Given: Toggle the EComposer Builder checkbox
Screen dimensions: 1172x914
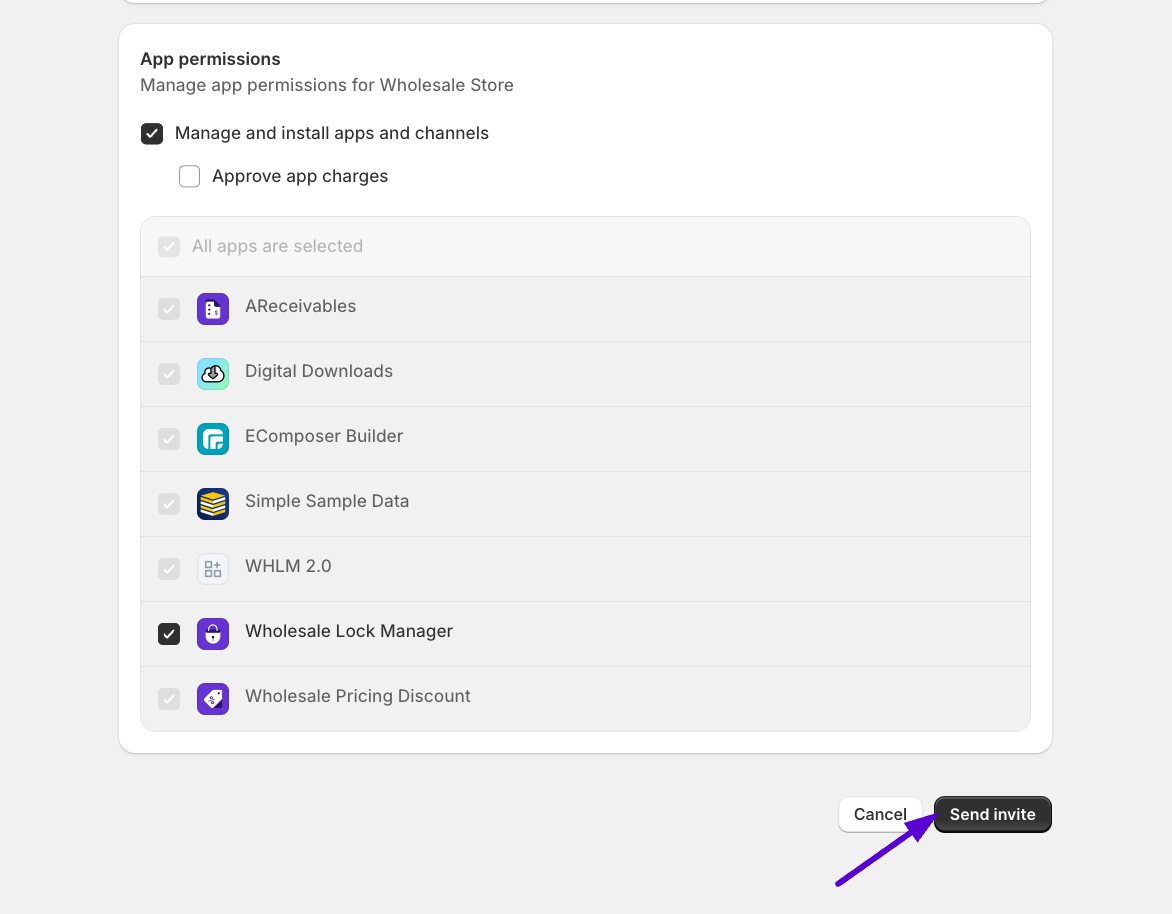Looking at the screenshot, I should [x=169, y=439].
